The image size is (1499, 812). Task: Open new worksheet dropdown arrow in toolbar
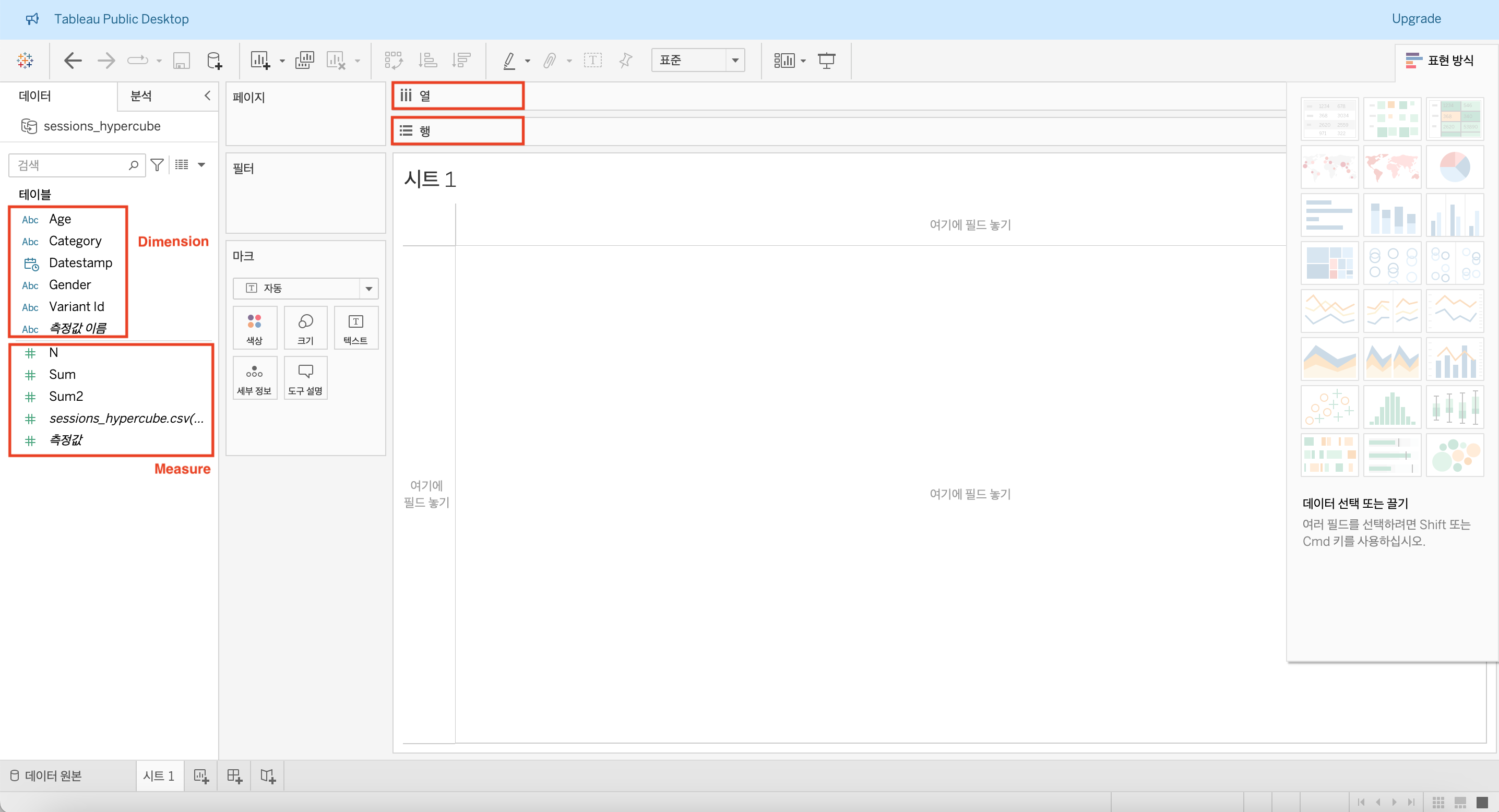[x=282, y=61]
